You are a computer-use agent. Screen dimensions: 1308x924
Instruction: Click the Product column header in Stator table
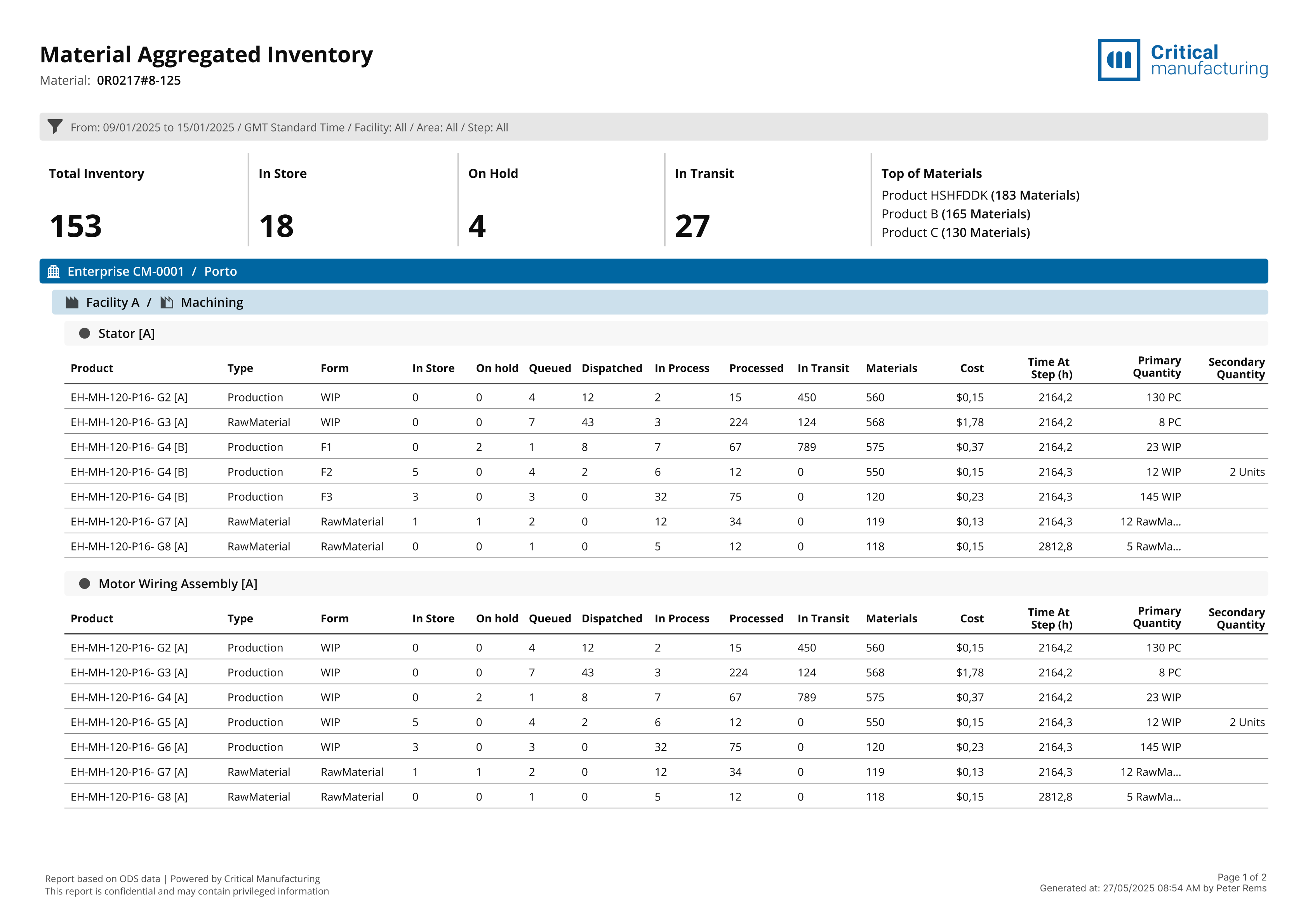coord(92,368)
